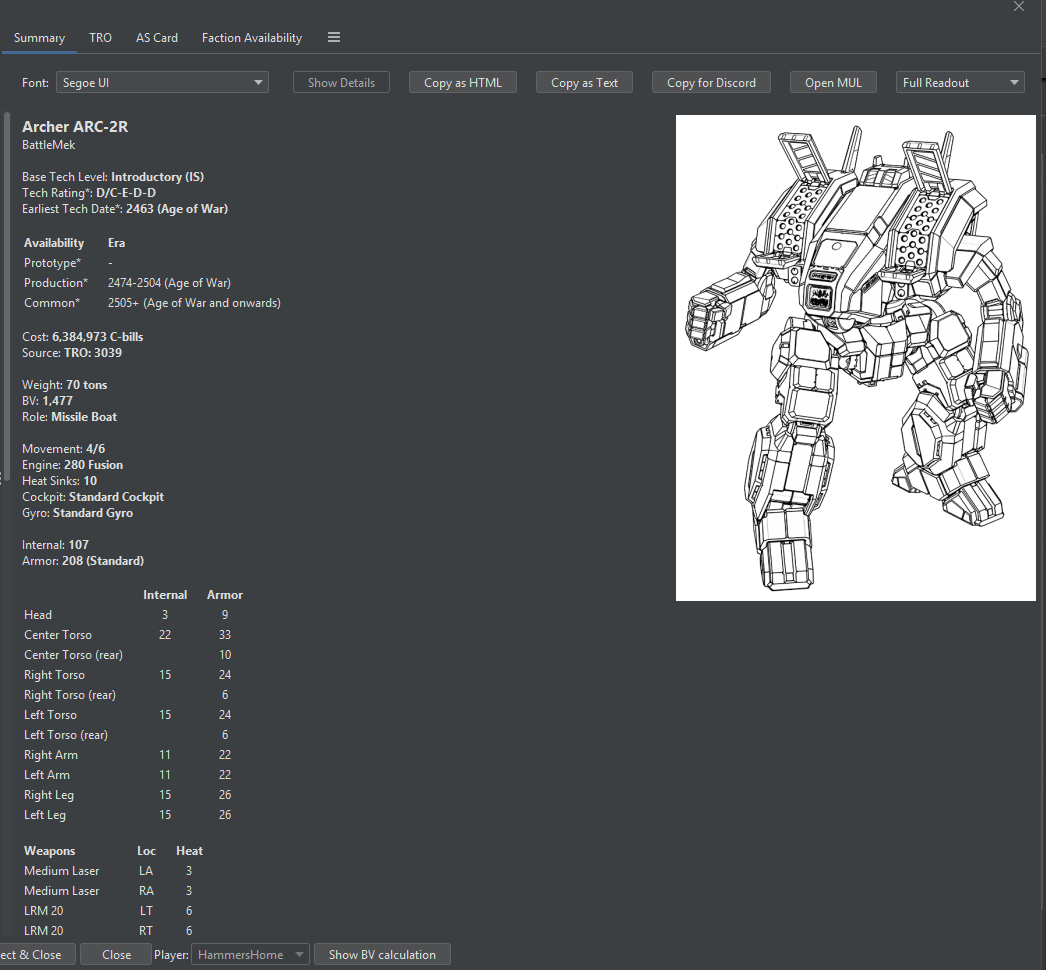Click the Weapons table header
Image resolution: width=1046 pixels, height=970 pixels.
tap(49, 851)
